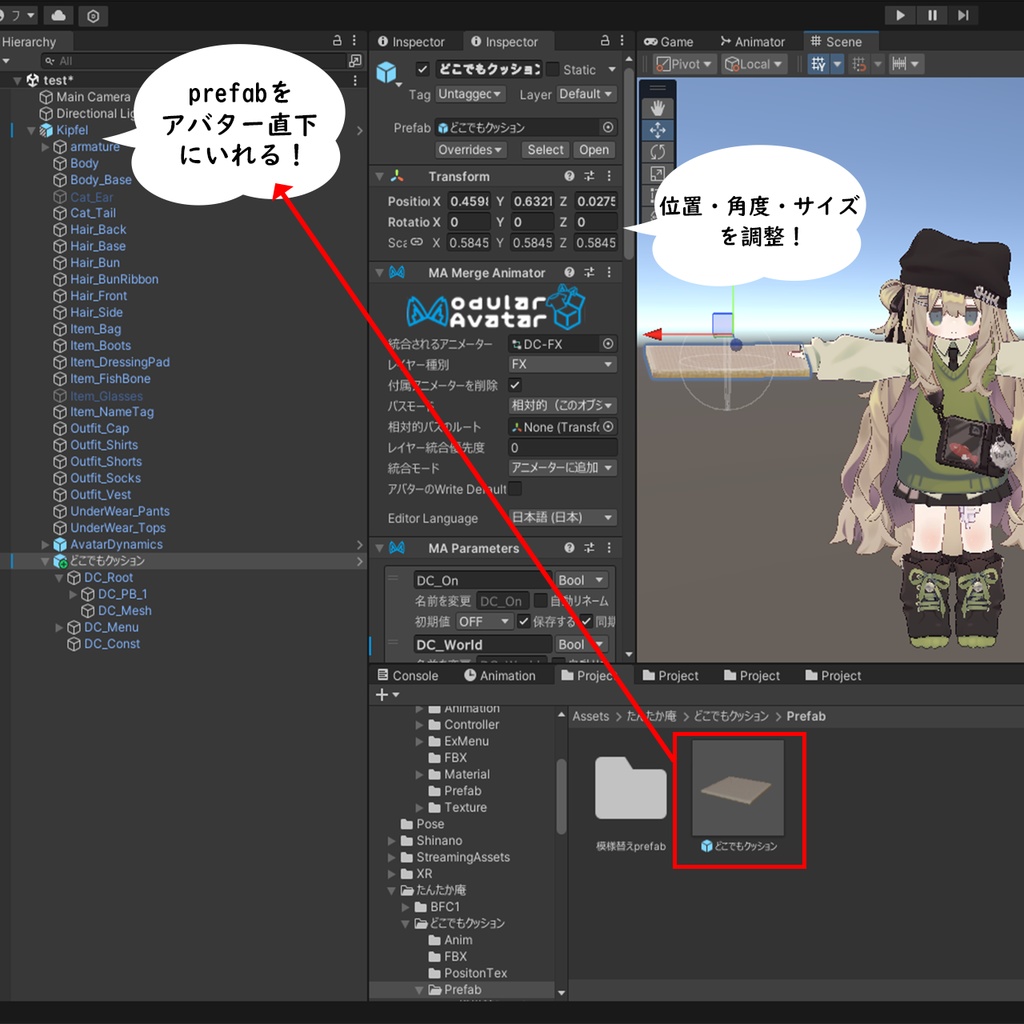This screenshot has width=1024, height=1024.
Task: Open the レイヤー種別 FX dropdown
Action: pyautogui.click(x=562, y=364)
